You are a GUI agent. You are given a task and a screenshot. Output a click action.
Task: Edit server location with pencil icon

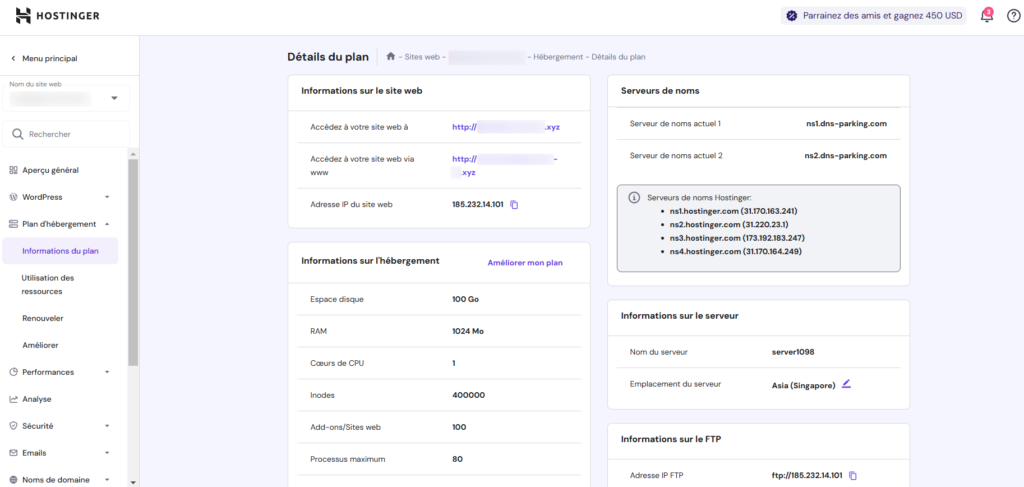click(x=846, y=384)
